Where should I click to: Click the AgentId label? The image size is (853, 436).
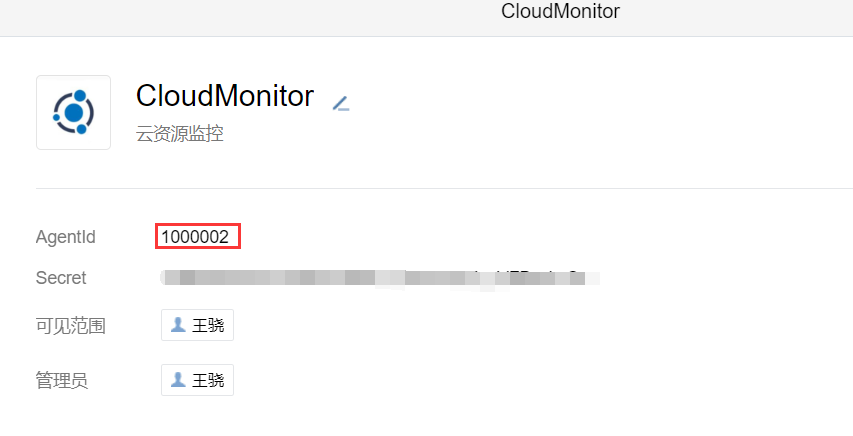point(65,237)
